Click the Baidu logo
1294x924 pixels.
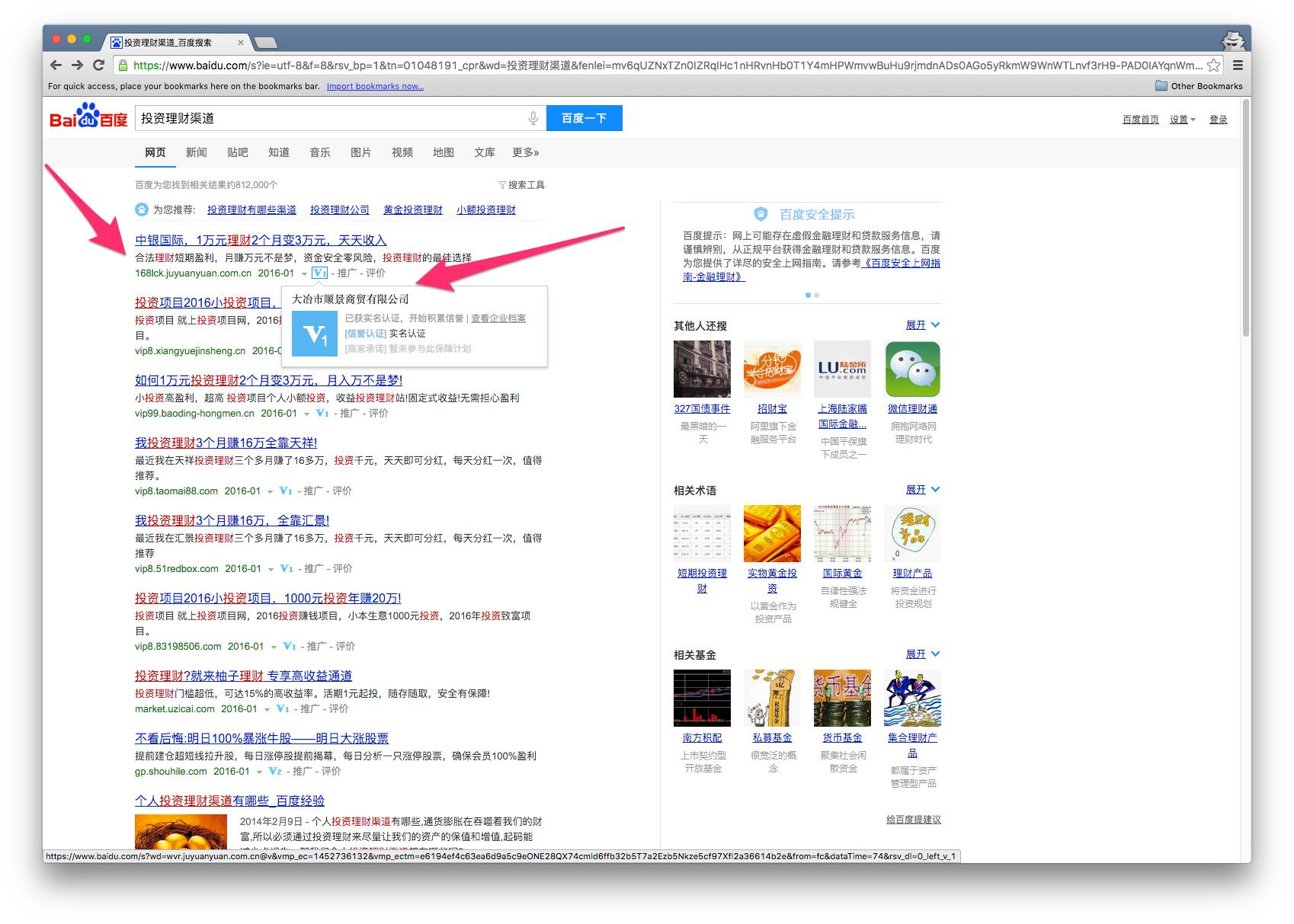pos(88,117)
